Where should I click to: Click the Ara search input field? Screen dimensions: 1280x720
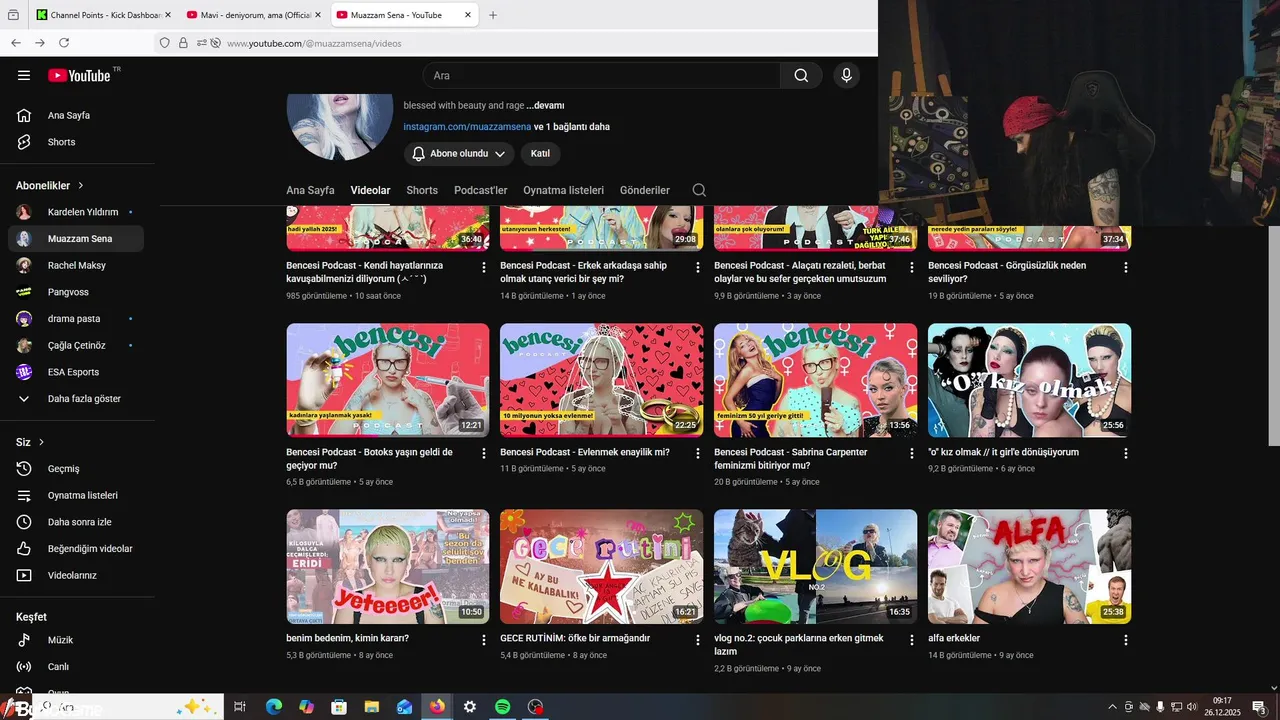(x=601, y=75)
